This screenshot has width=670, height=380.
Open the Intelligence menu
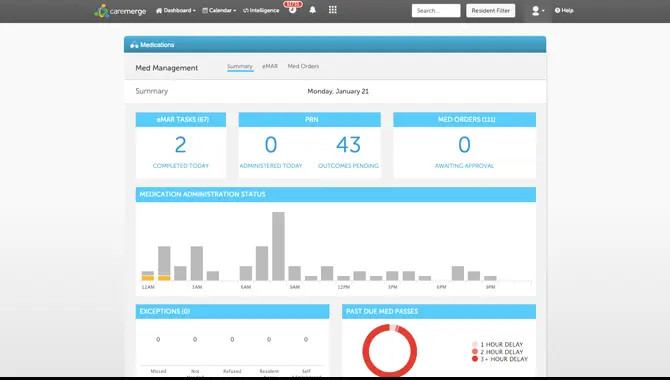click(261, 10)
